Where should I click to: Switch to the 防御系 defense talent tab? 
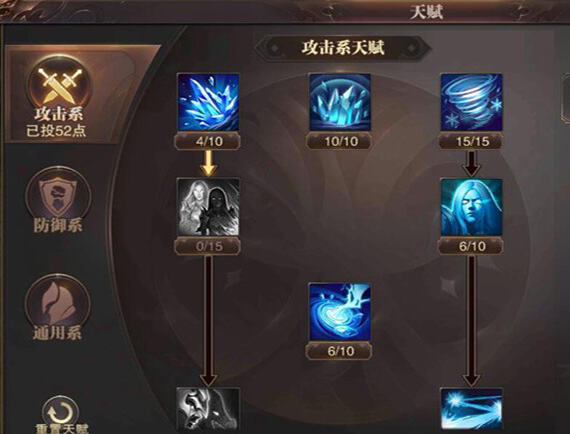pos(58,201)
